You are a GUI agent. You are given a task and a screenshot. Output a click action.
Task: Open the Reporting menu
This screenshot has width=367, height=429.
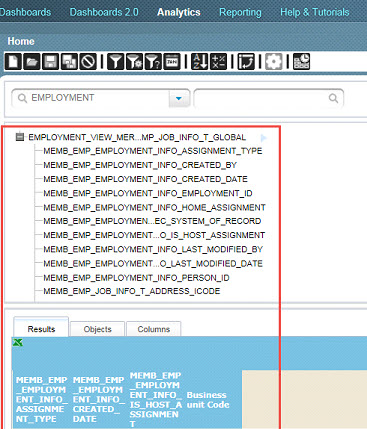(240, 12)
